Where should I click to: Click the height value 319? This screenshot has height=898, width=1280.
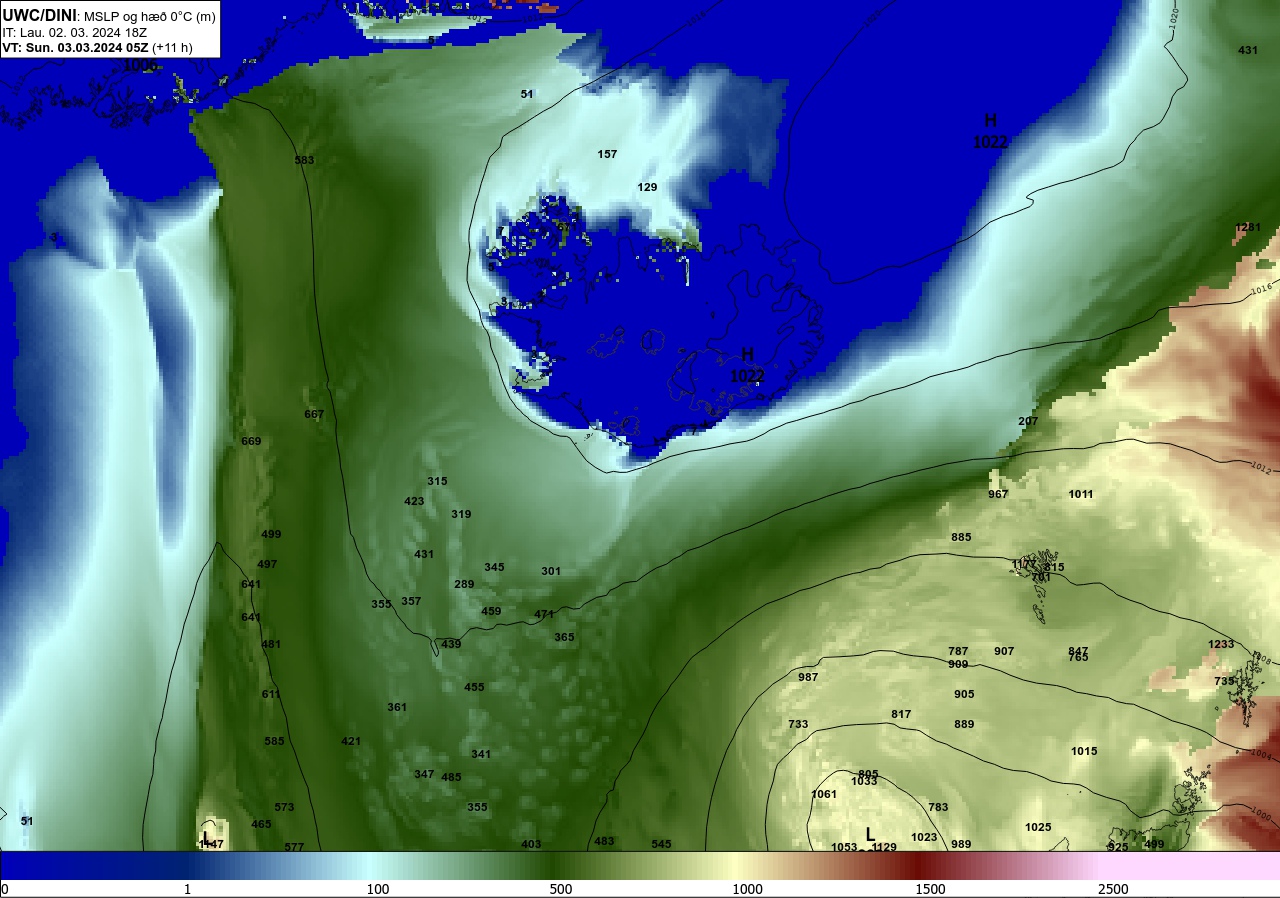[461, 514]
